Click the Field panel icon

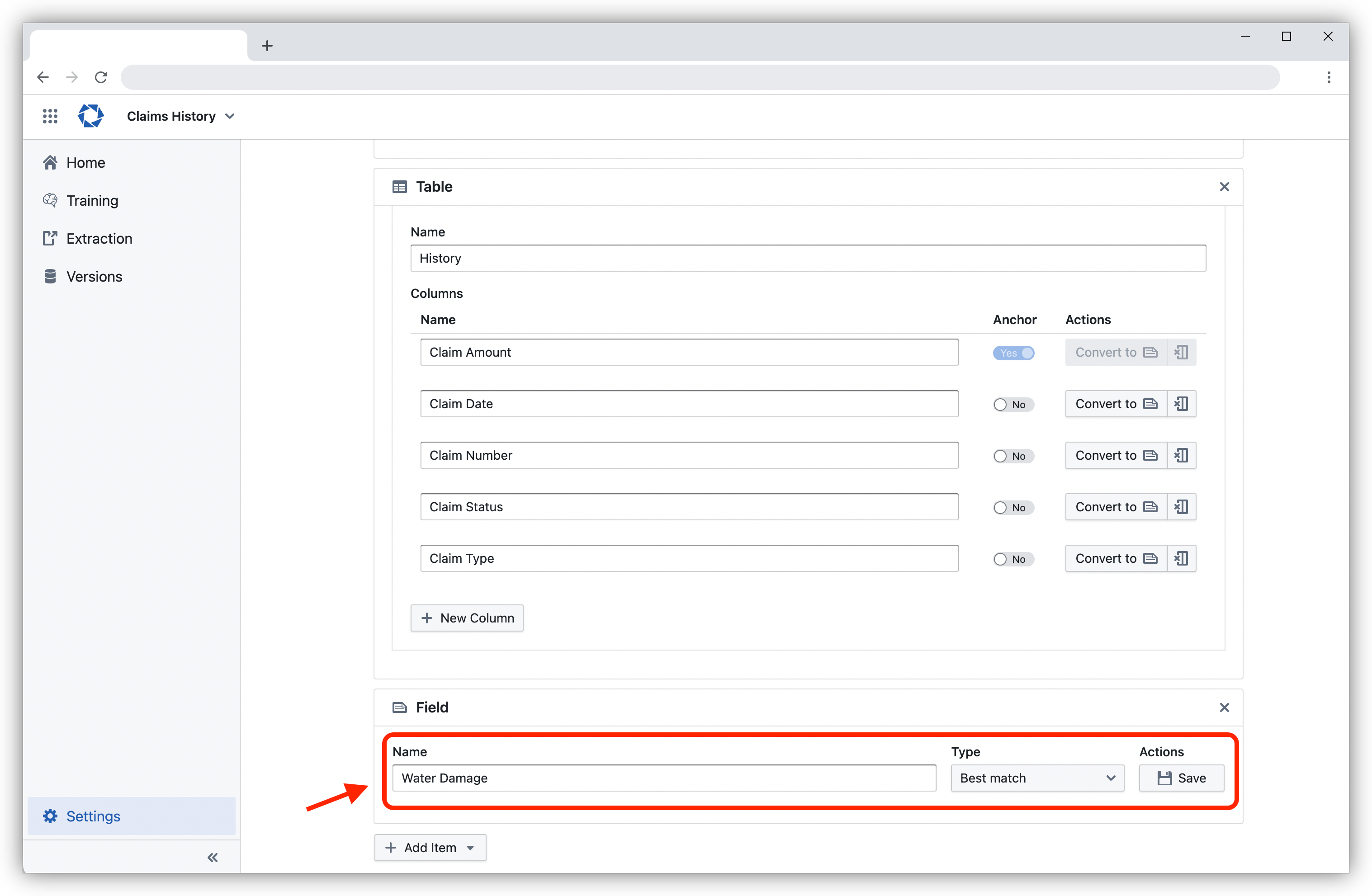tap(400, 707)
